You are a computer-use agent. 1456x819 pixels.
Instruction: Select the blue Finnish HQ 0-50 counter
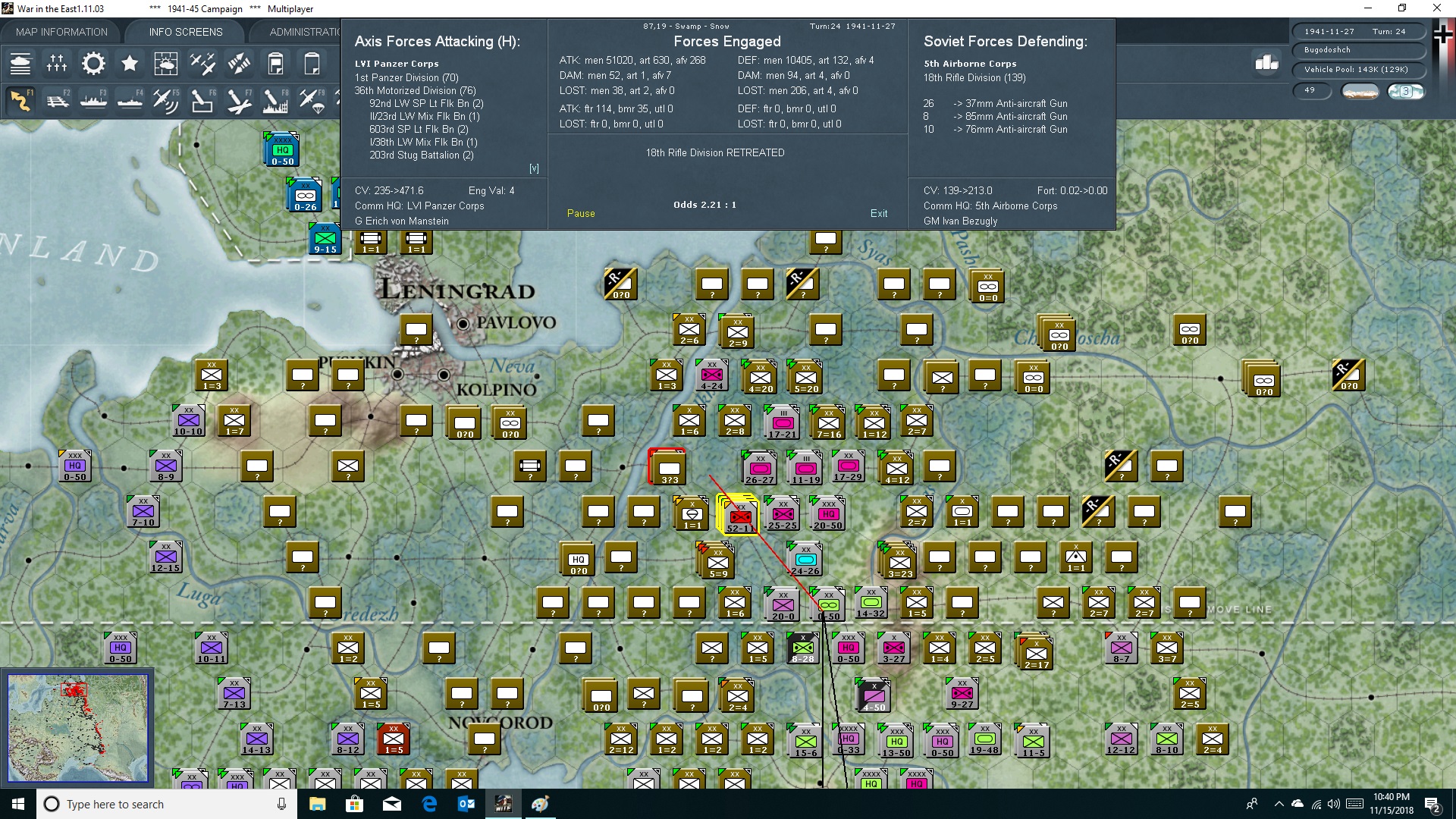282,149
